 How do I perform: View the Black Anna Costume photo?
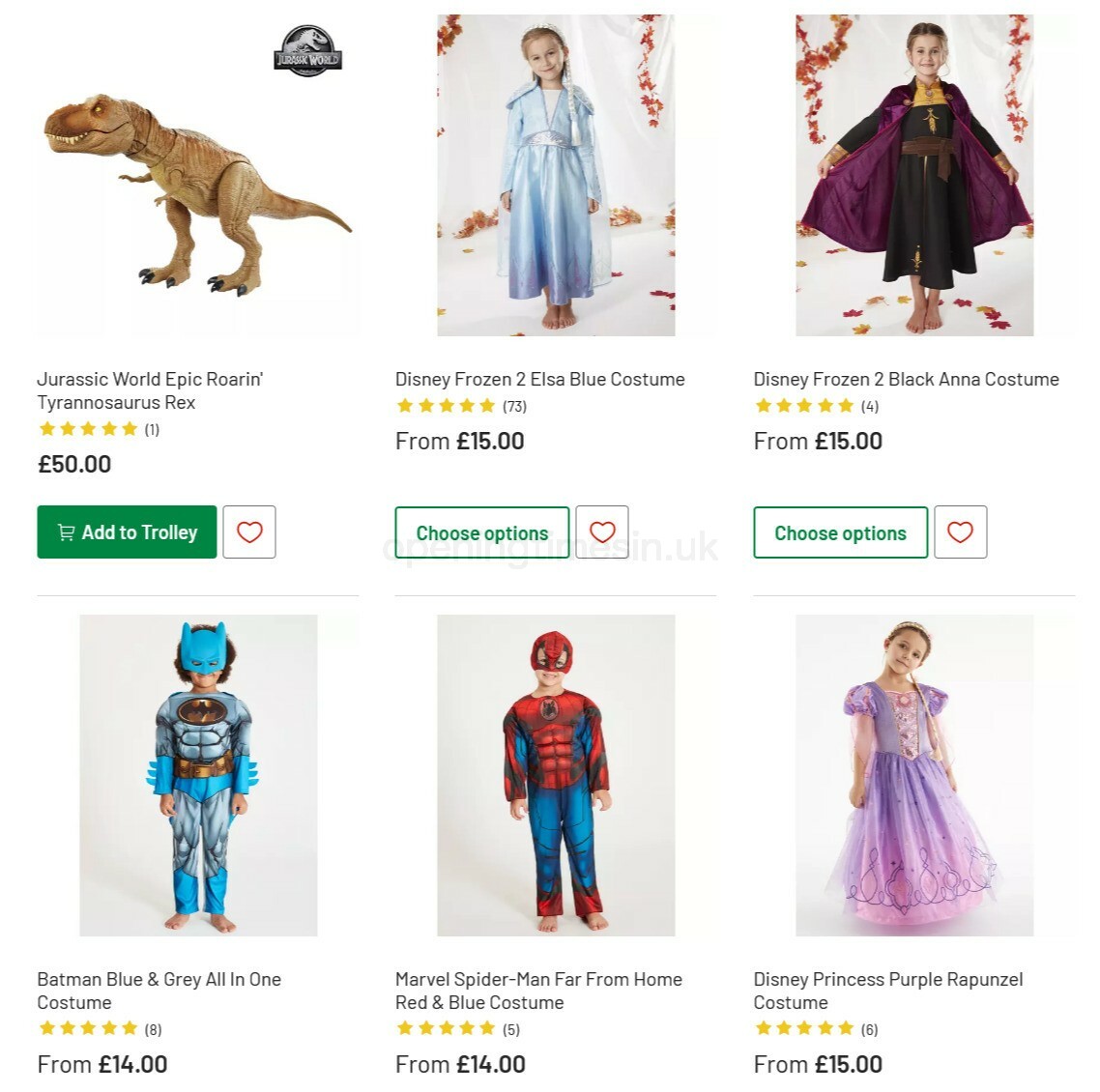click(914, 176)
